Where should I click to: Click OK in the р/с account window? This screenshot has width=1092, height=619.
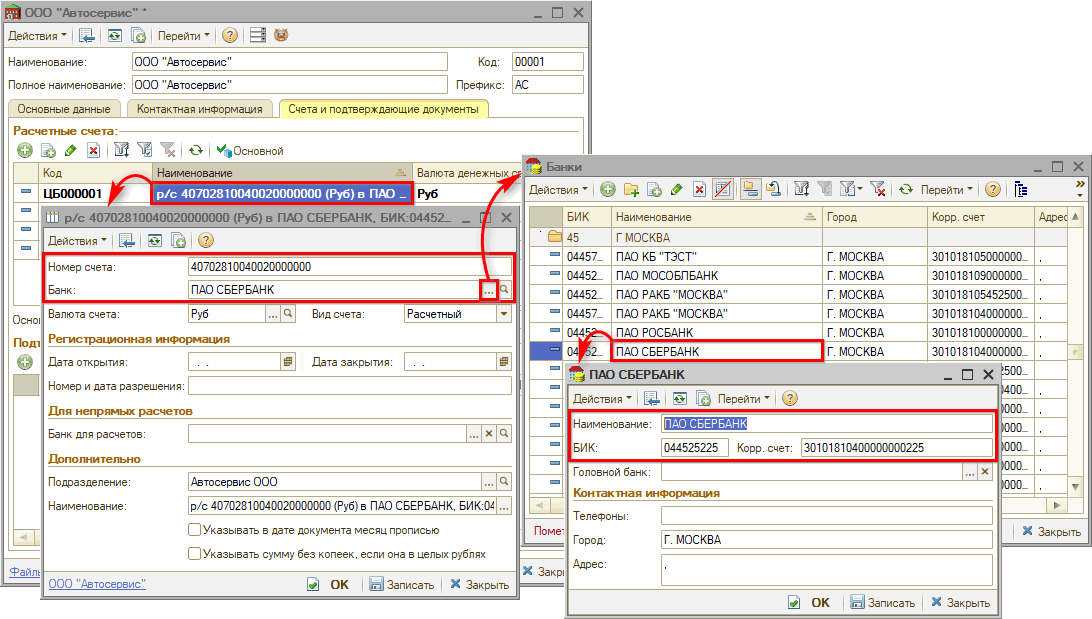pos(329,584)
